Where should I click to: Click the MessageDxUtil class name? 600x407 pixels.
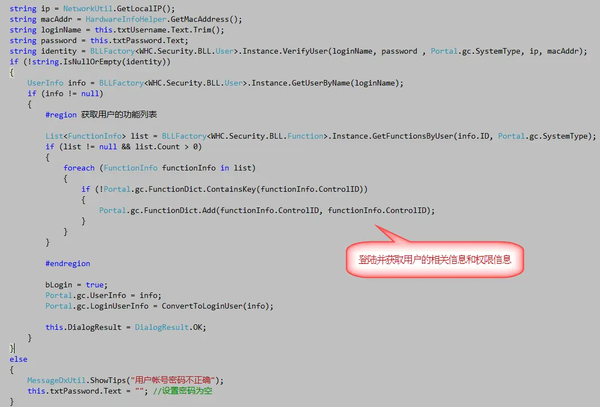tap(56, 380)
